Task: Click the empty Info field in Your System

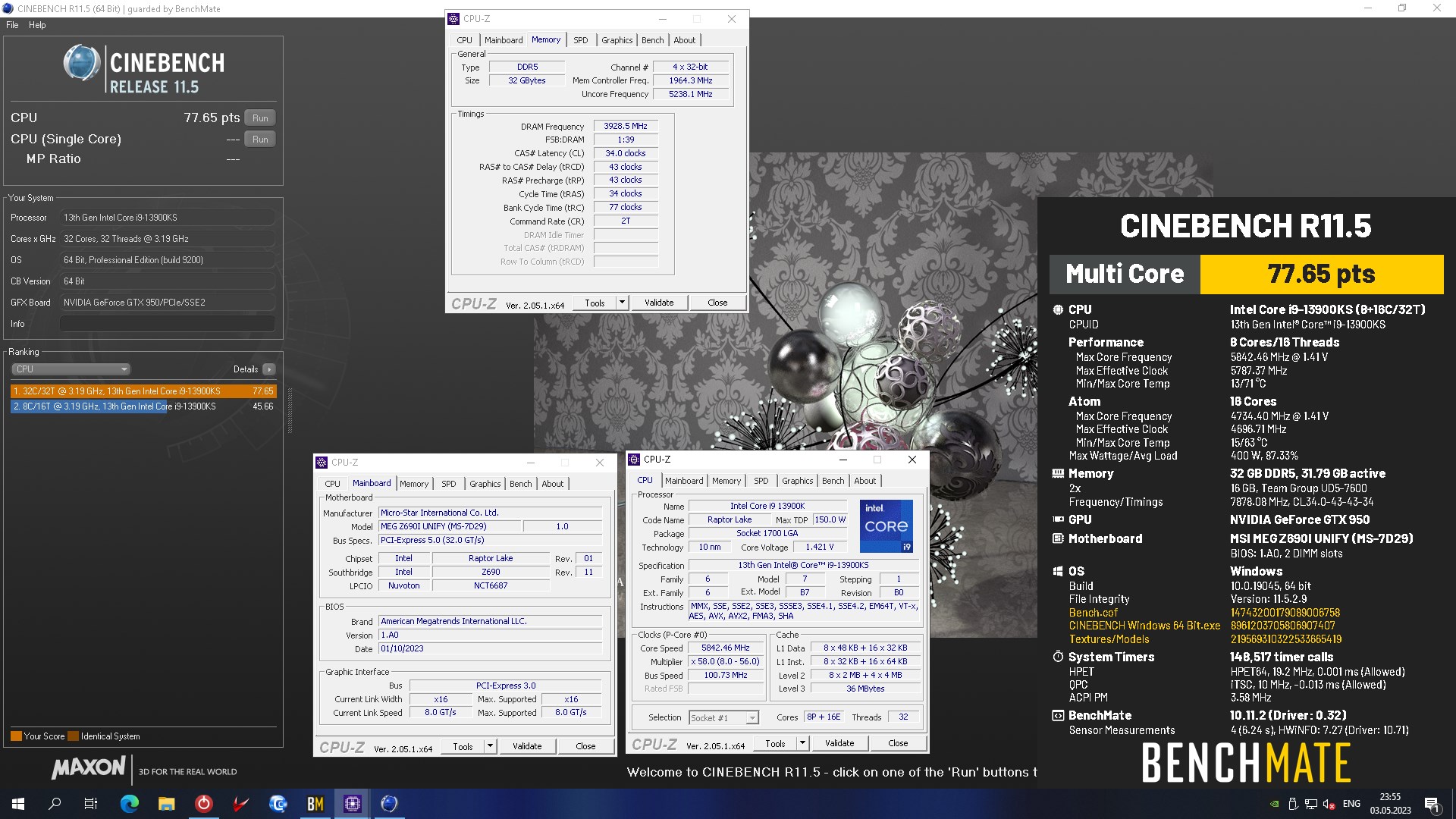Action: click(x=167, y=324)
